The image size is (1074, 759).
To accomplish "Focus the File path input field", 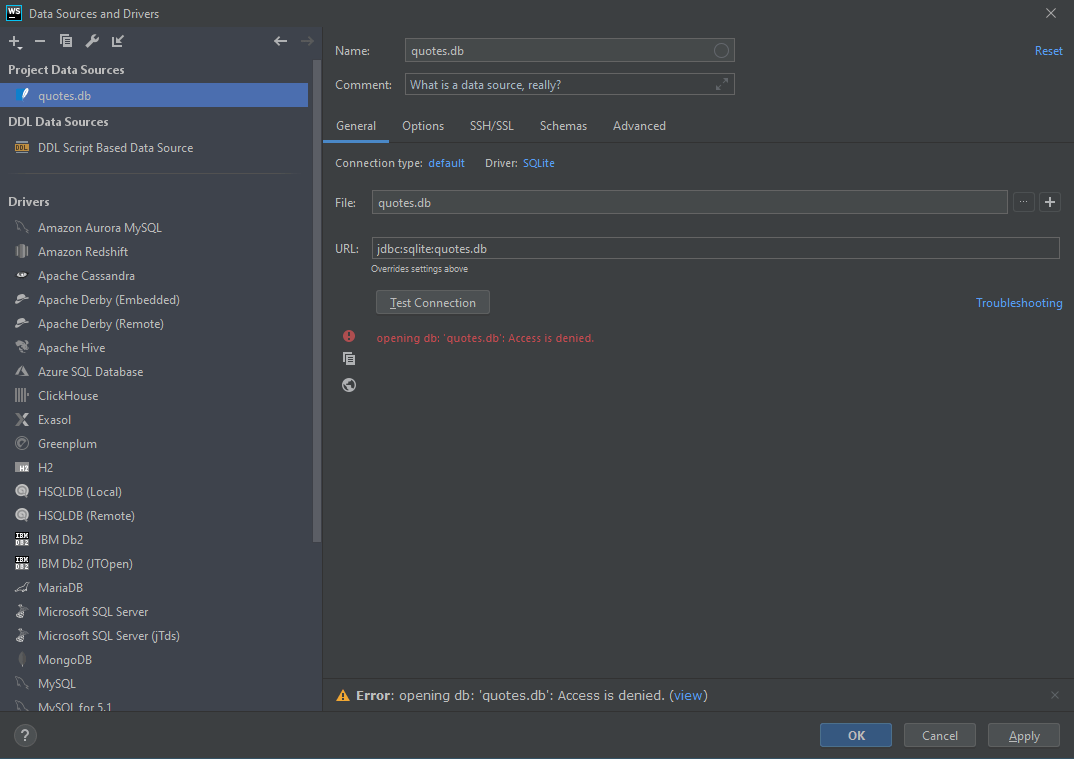I will (x=689, y=202).
